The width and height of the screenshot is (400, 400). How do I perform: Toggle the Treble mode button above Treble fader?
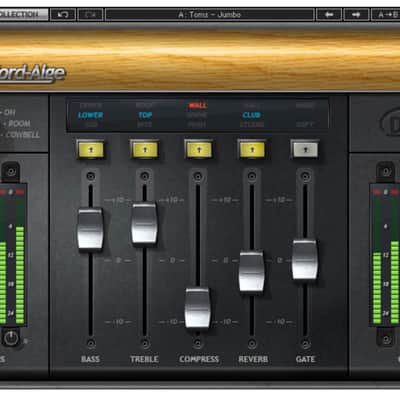145,150
